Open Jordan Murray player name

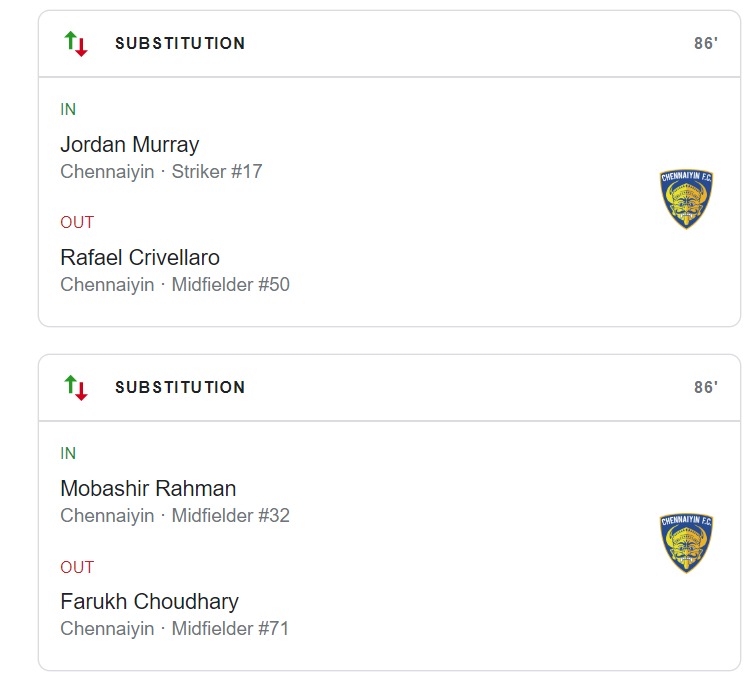[x=130, y=145]
